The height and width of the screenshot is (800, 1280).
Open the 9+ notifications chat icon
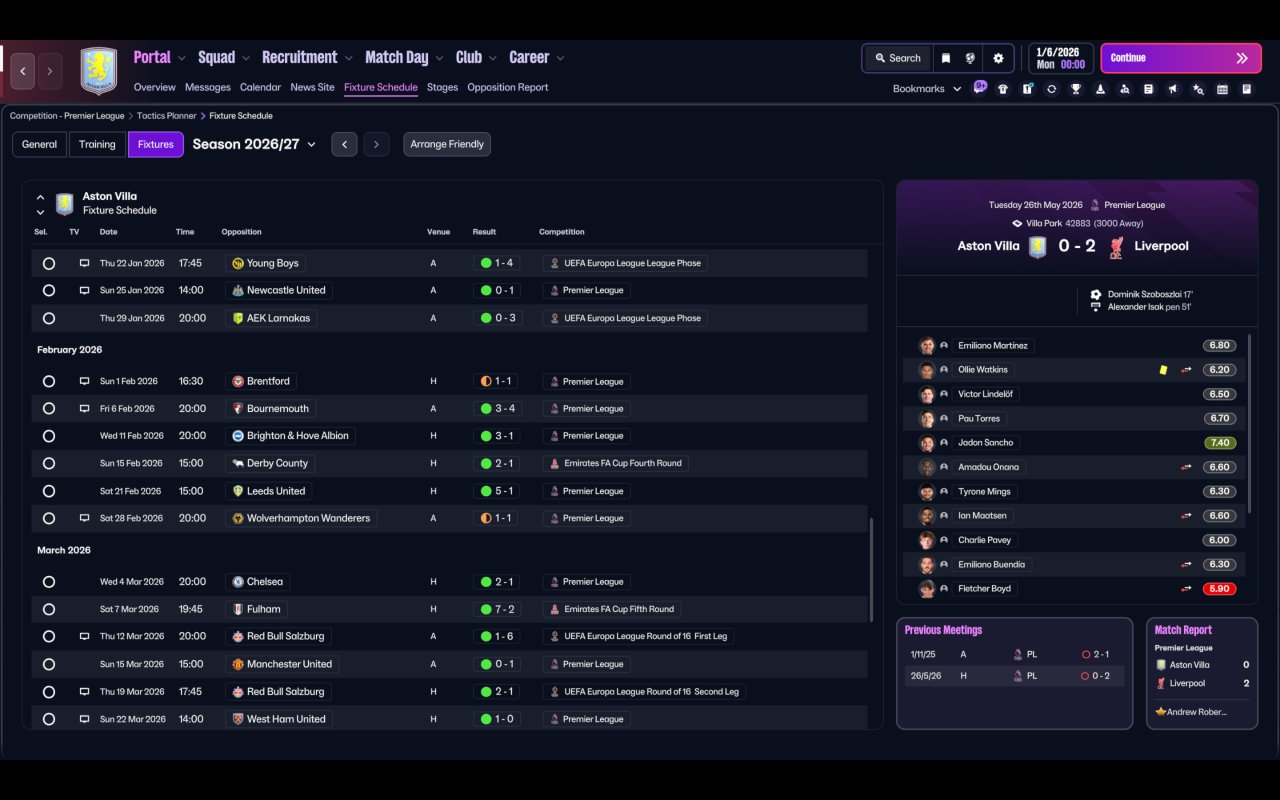pyautogui.click(x=980, y=87)
